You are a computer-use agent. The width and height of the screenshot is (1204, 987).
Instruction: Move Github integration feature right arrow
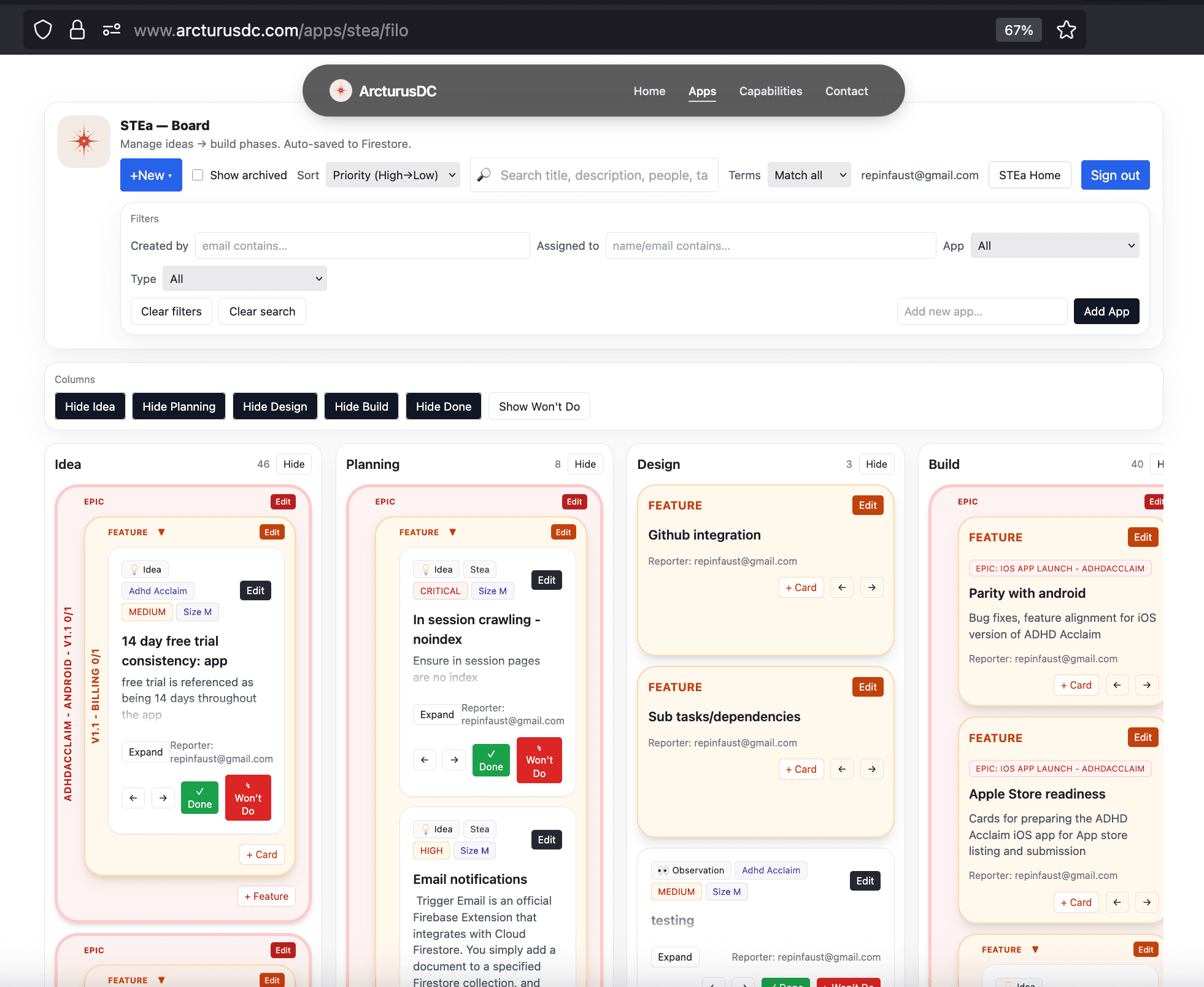click(871, 587)
